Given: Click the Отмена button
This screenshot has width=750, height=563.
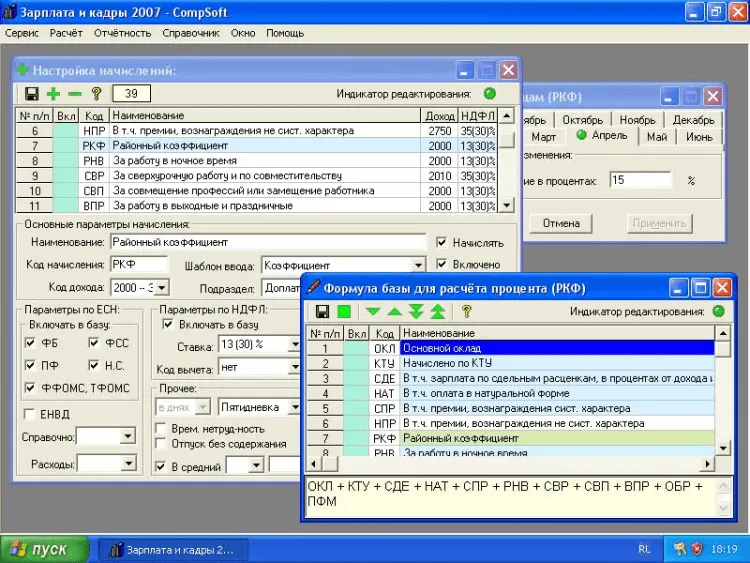Looking at the screenshot, I should [x=561, y=223].
